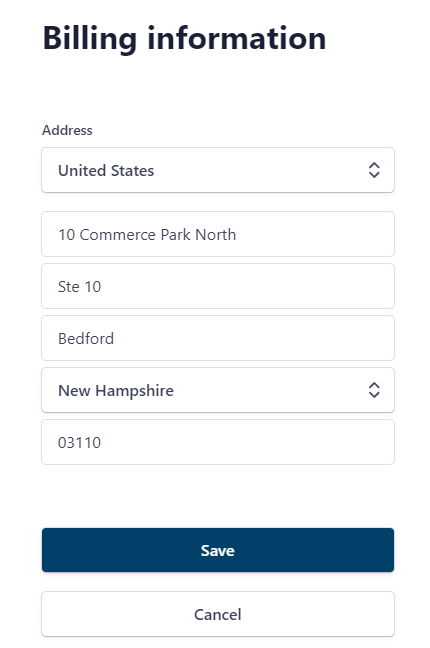
Task: Save the billing information
Action: pos(218,550)
